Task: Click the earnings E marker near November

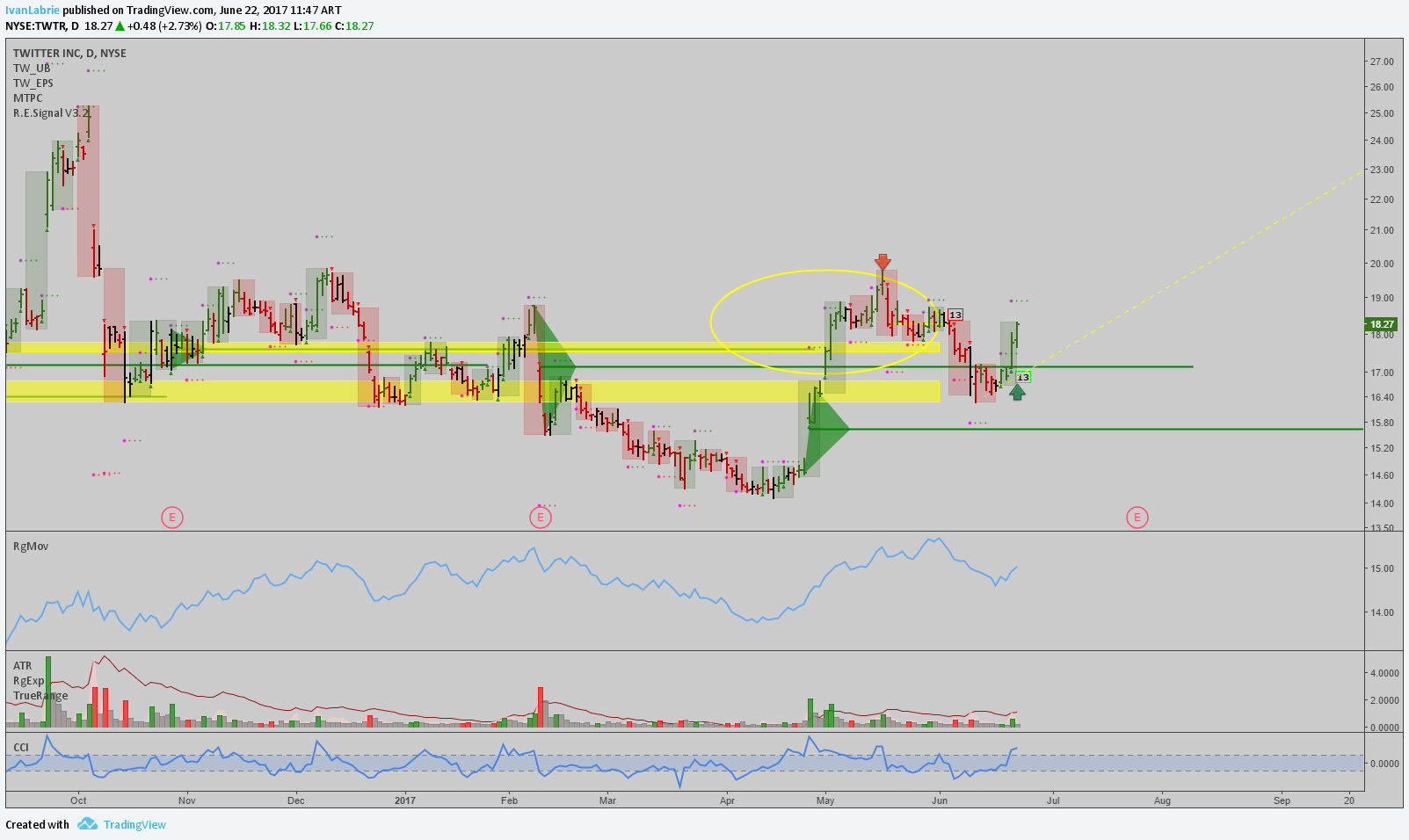Action: tap(171, 518)
